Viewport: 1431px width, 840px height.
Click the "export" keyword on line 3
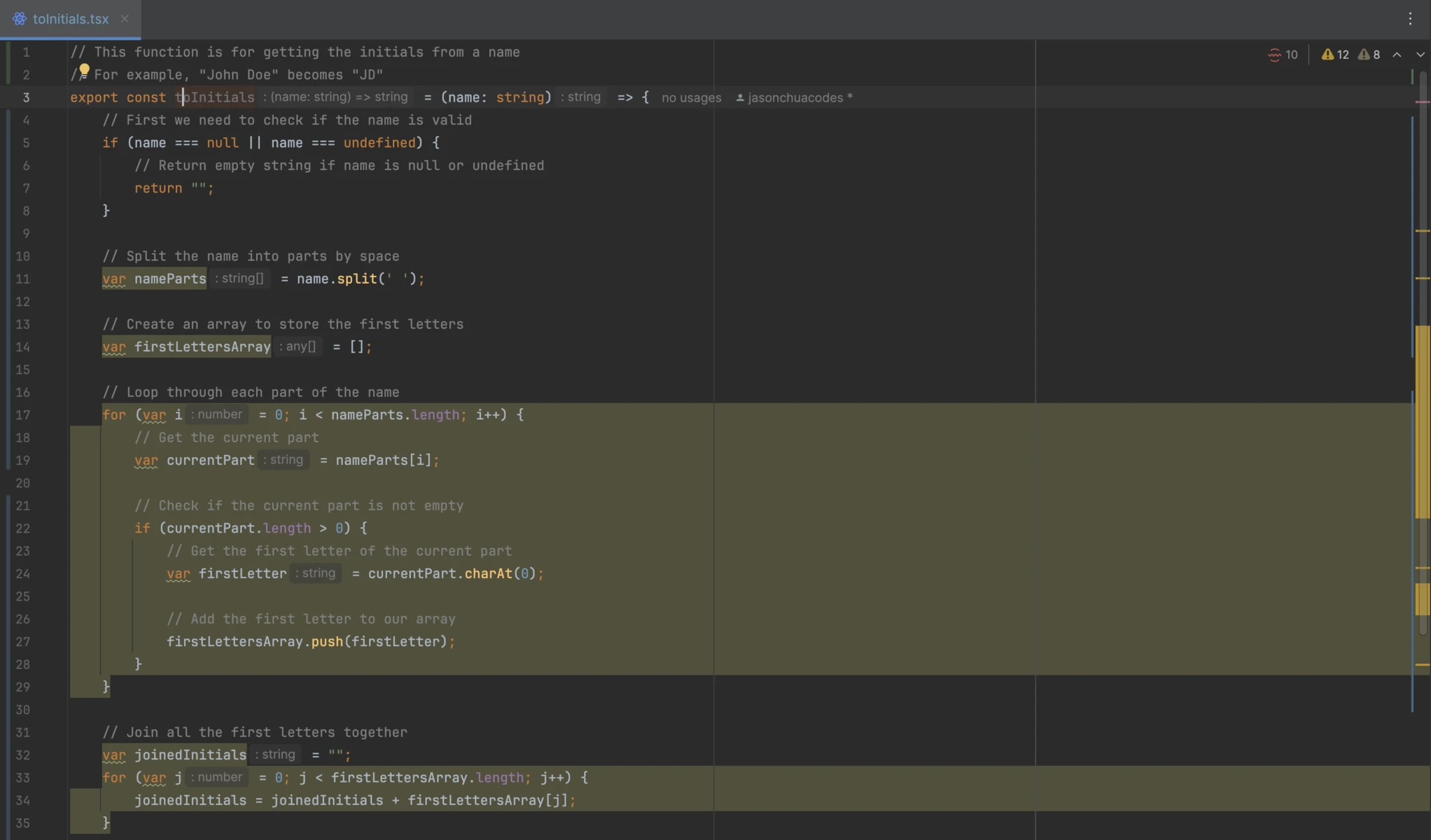[94, 98]
